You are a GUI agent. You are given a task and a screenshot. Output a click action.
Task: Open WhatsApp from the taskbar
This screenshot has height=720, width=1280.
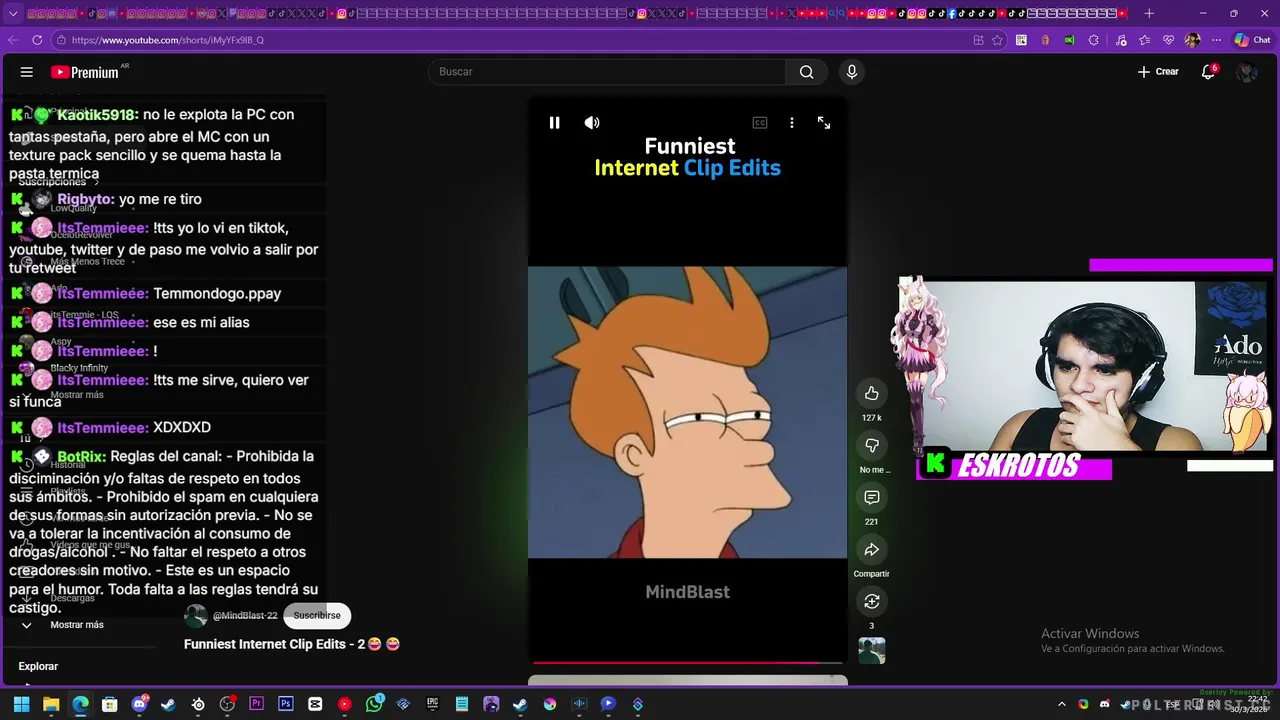tap(374, 705)
